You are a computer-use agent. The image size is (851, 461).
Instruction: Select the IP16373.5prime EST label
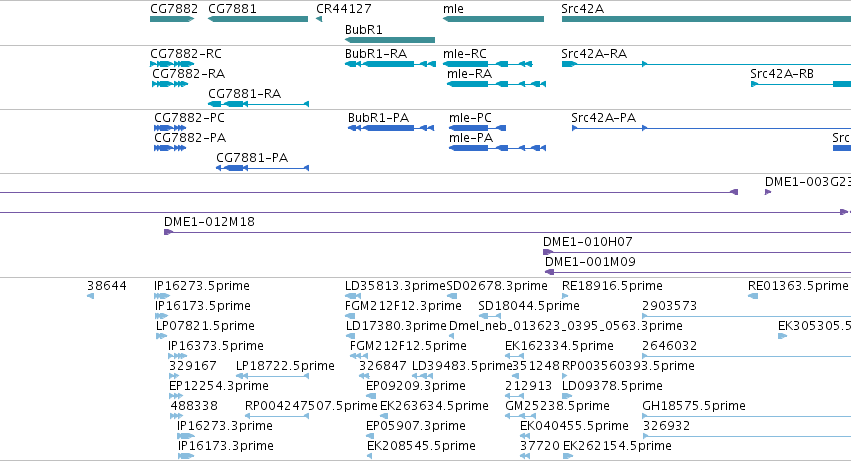pyautogui.click(x=215, y=346)
